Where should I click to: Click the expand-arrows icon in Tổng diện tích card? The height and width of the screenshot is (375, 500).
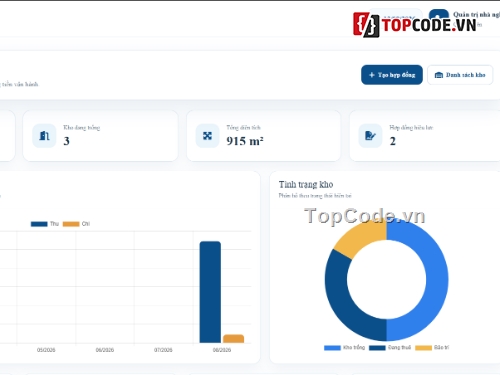coord(207,136)
